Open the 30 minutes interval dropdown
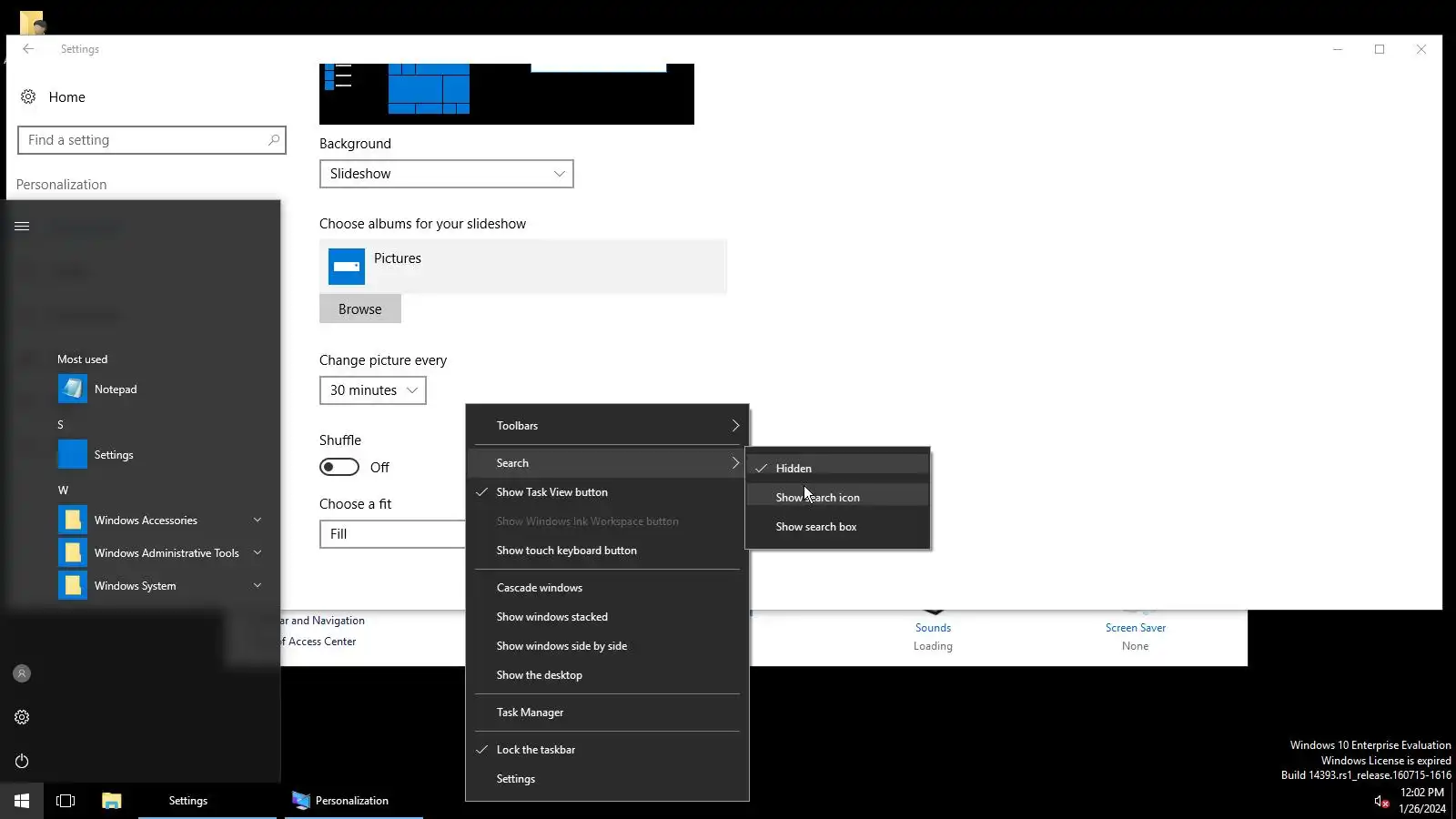 373,390
